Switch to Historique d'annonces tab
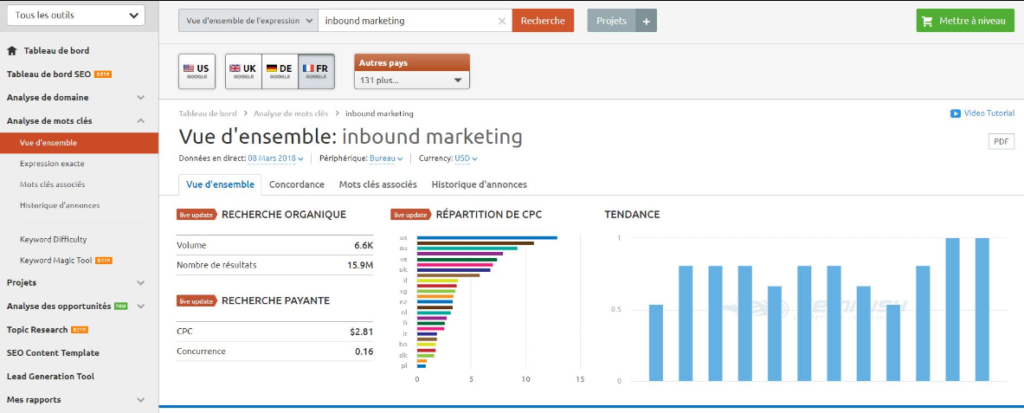The width and height of the screenshot is (1024, 413). [x=479, y=184]
